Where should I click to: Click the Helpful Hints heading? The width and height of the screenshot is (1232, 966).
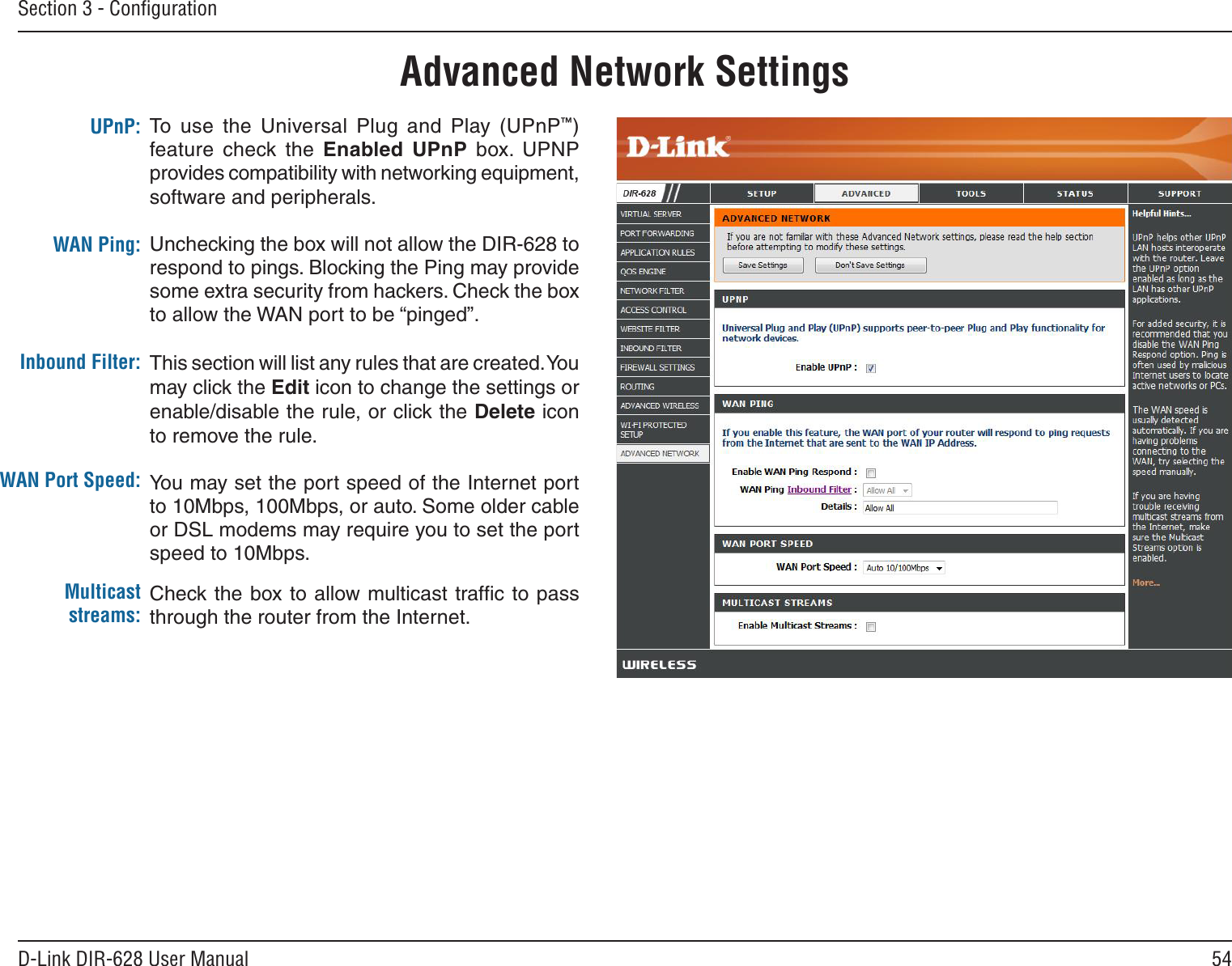coord(1161,214)
